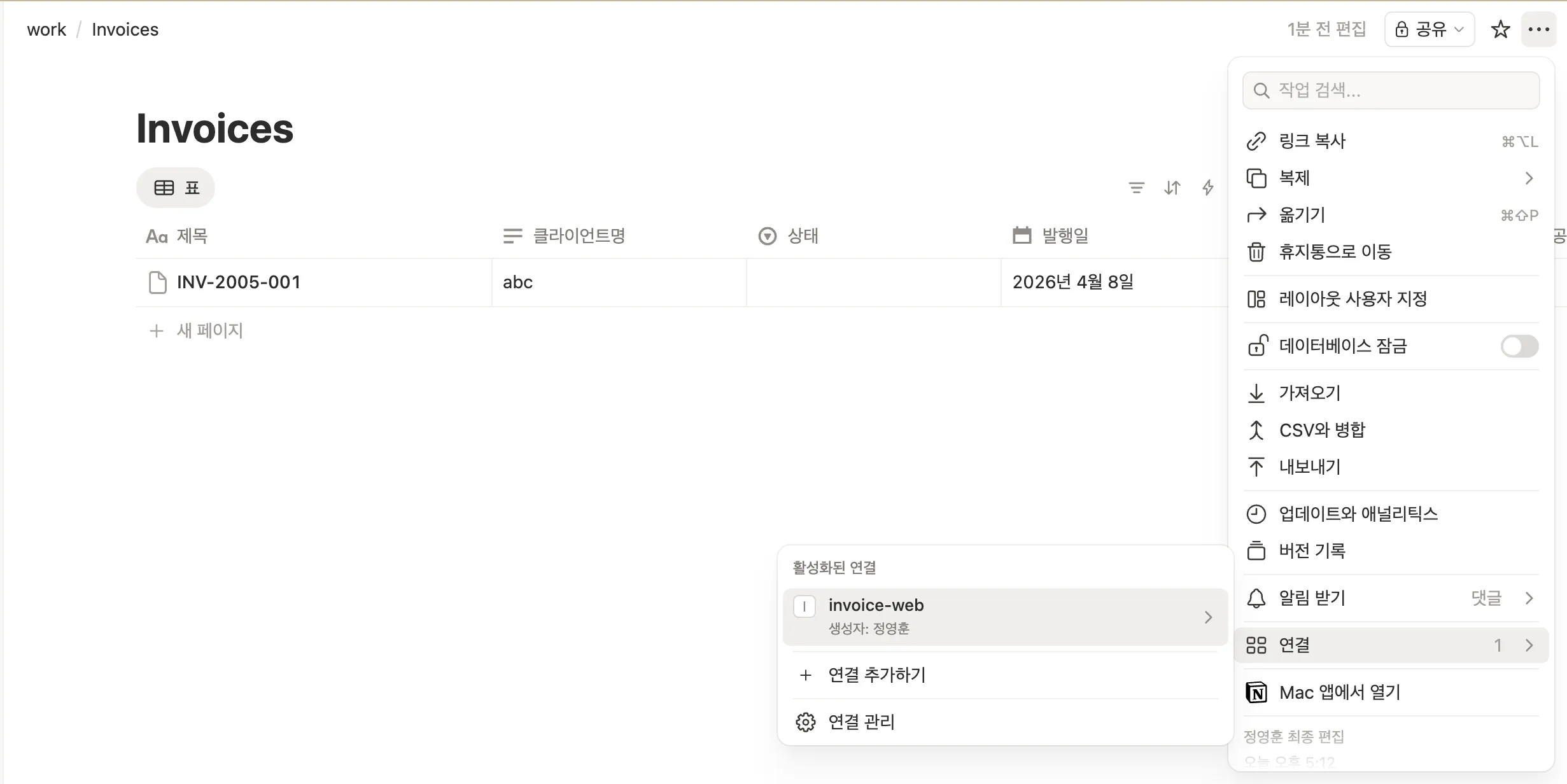Click the calendar icon on the 발행일 column
The height and width of the screenshot is (784, 1567).
pos(1022,235)
